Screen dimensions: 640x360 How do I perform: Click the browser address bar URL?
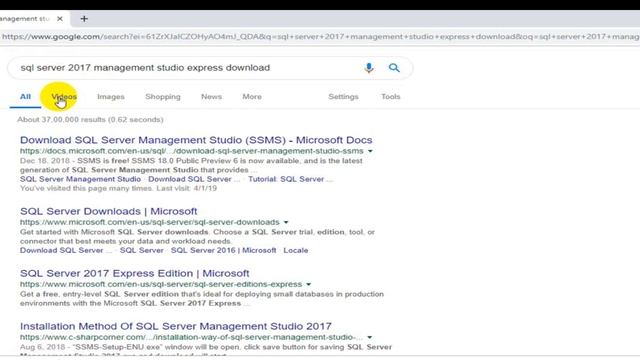[x=320, y=37]
